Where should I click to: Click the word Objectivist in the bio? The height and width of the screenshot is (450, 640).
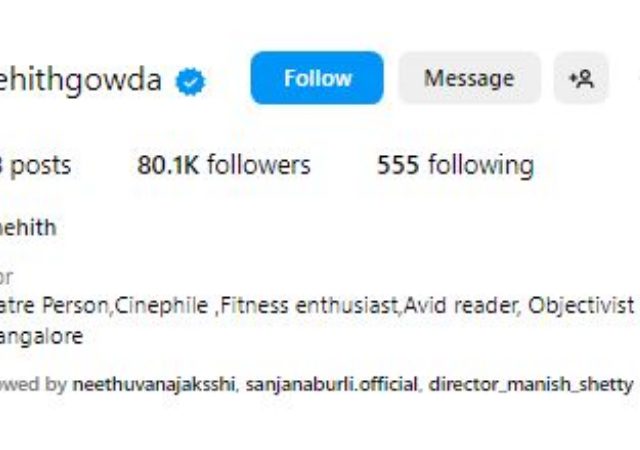coord(581,306)
